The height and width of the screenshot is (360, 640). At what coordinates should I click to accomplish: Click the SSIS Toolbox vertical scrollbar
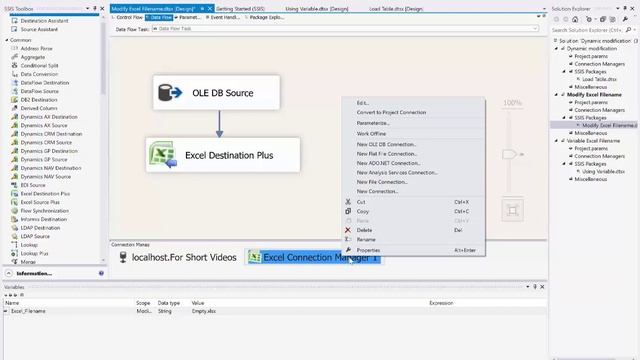pyautogui.click(x=103, y=139)
